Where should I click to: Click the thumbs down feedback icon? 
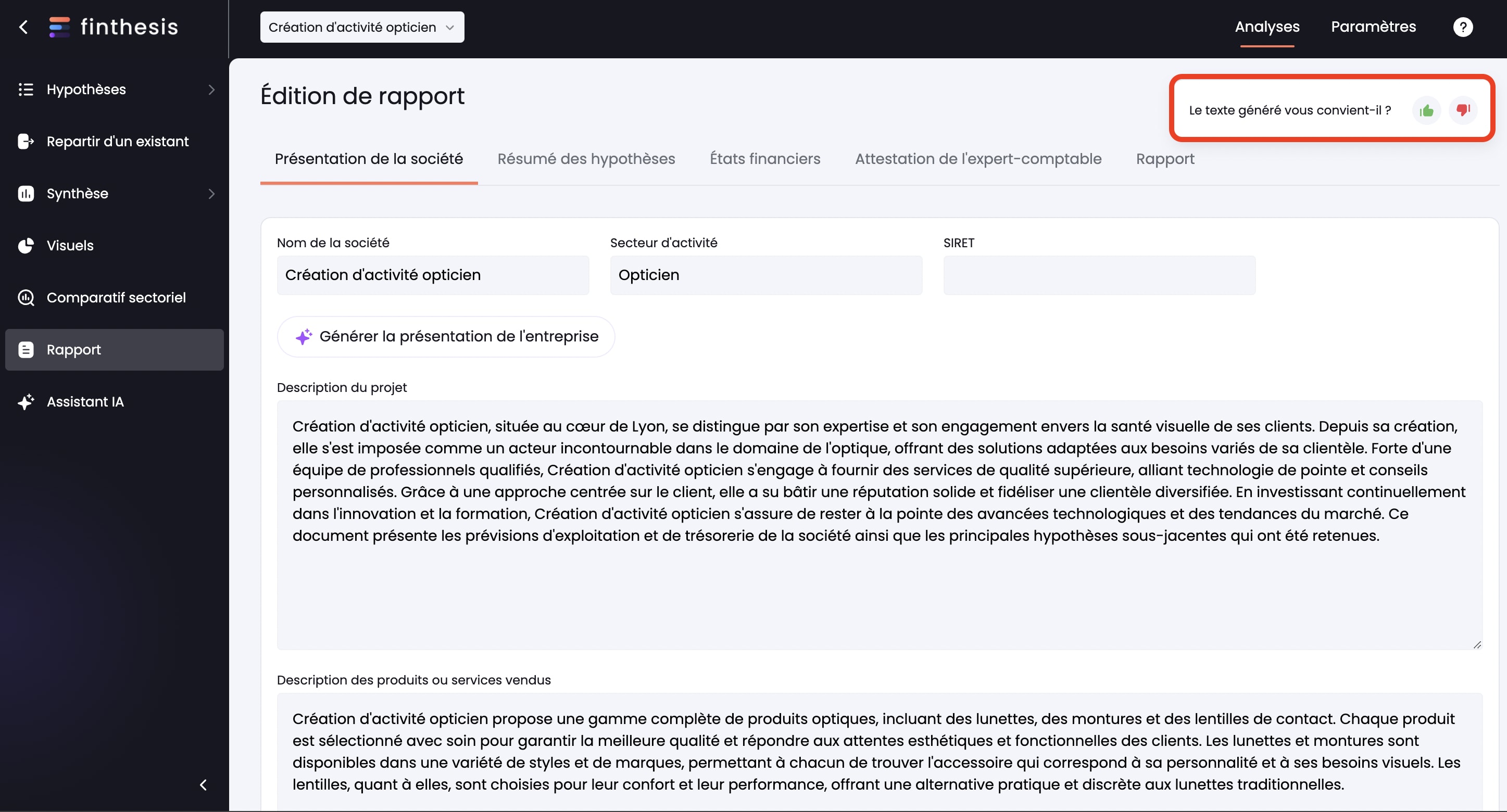point(1463,110)
